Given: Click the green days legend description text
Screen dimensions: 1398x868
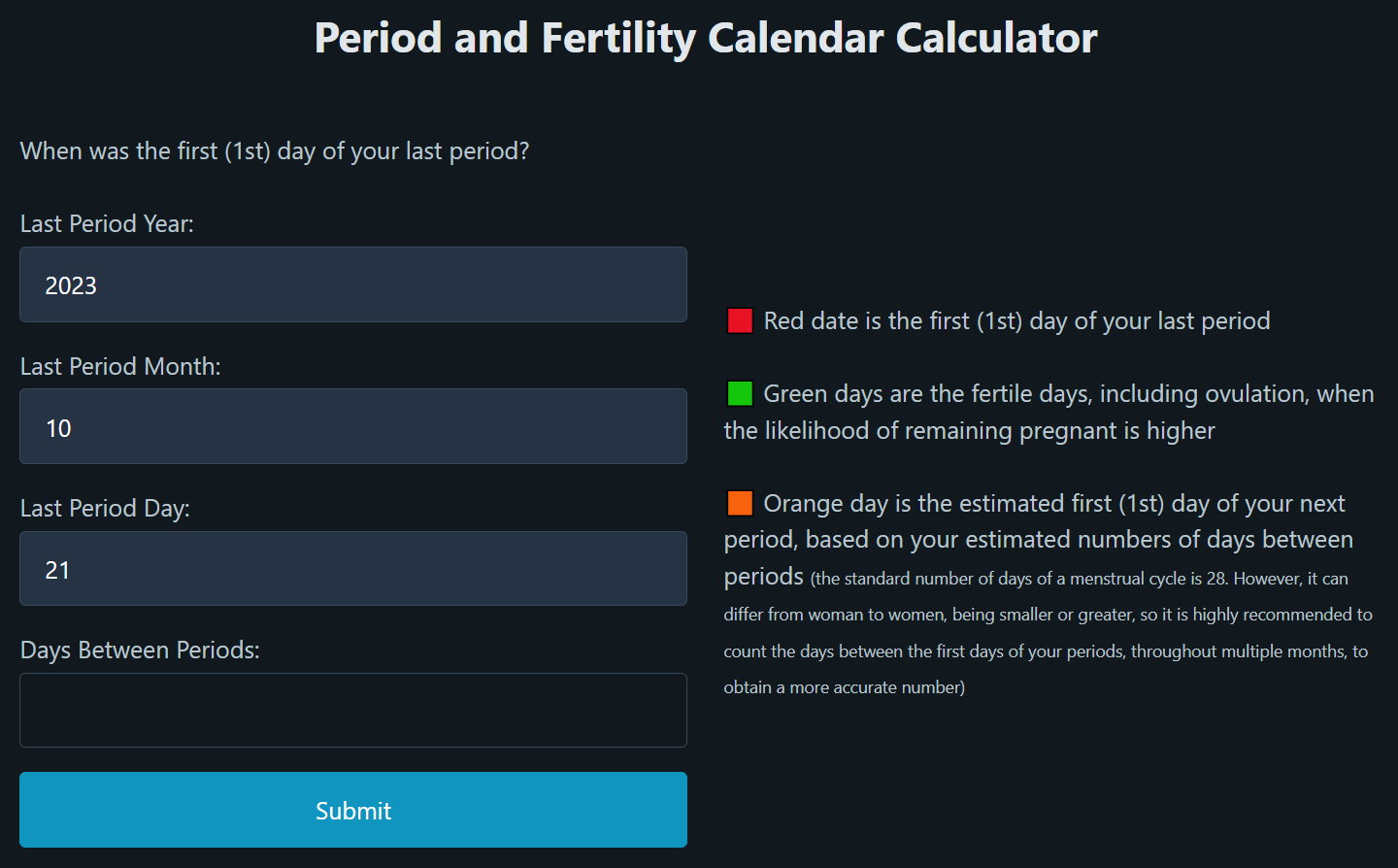Looking at the screenshot, I should tap(1049, 412).
